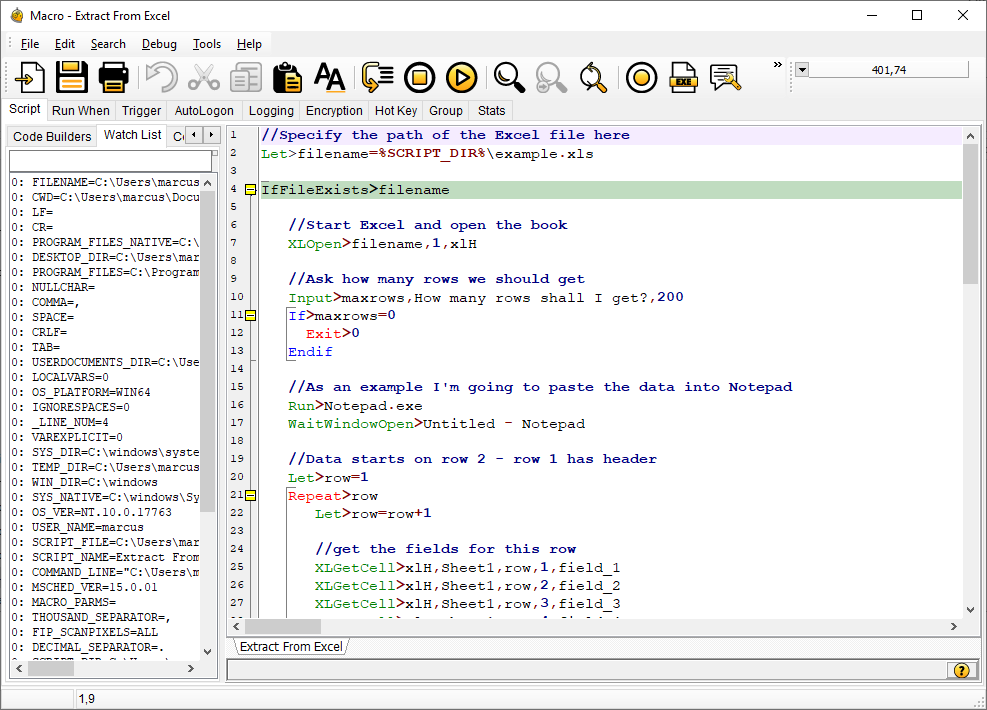Image resolution: width=987 pixels, height=710 pixels.
Task: Open the Help menu
Action: pos(249,44)
